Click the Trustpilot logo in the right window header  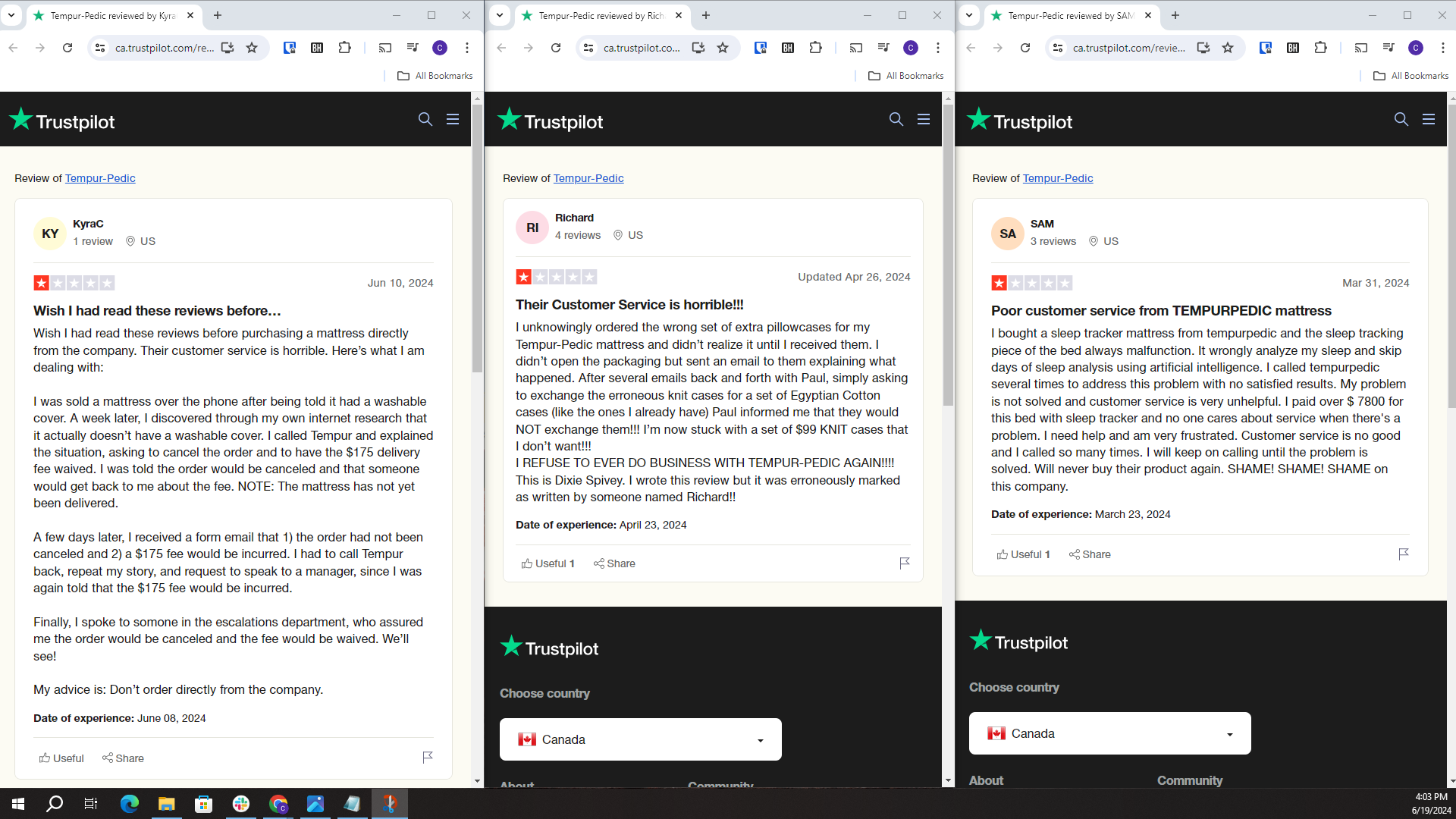click(1019, 120)
